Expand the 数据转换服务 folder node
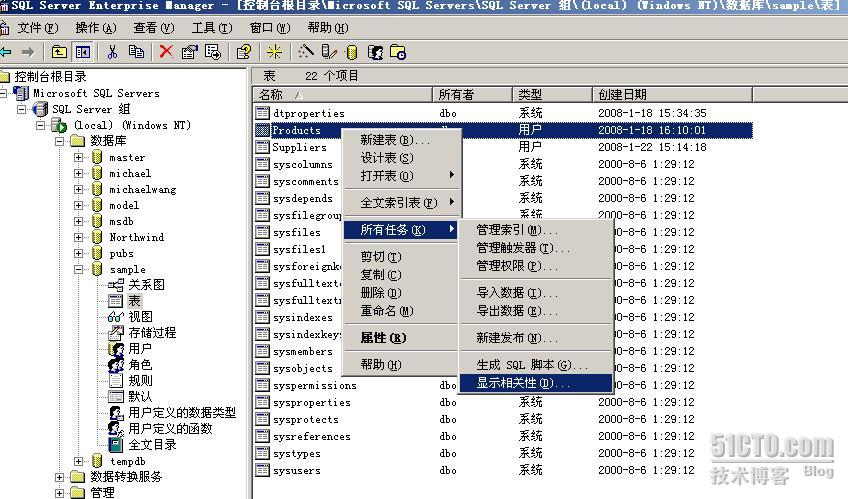Image resolution: width=848 pixels, height=499 pixels. [59, 477]
